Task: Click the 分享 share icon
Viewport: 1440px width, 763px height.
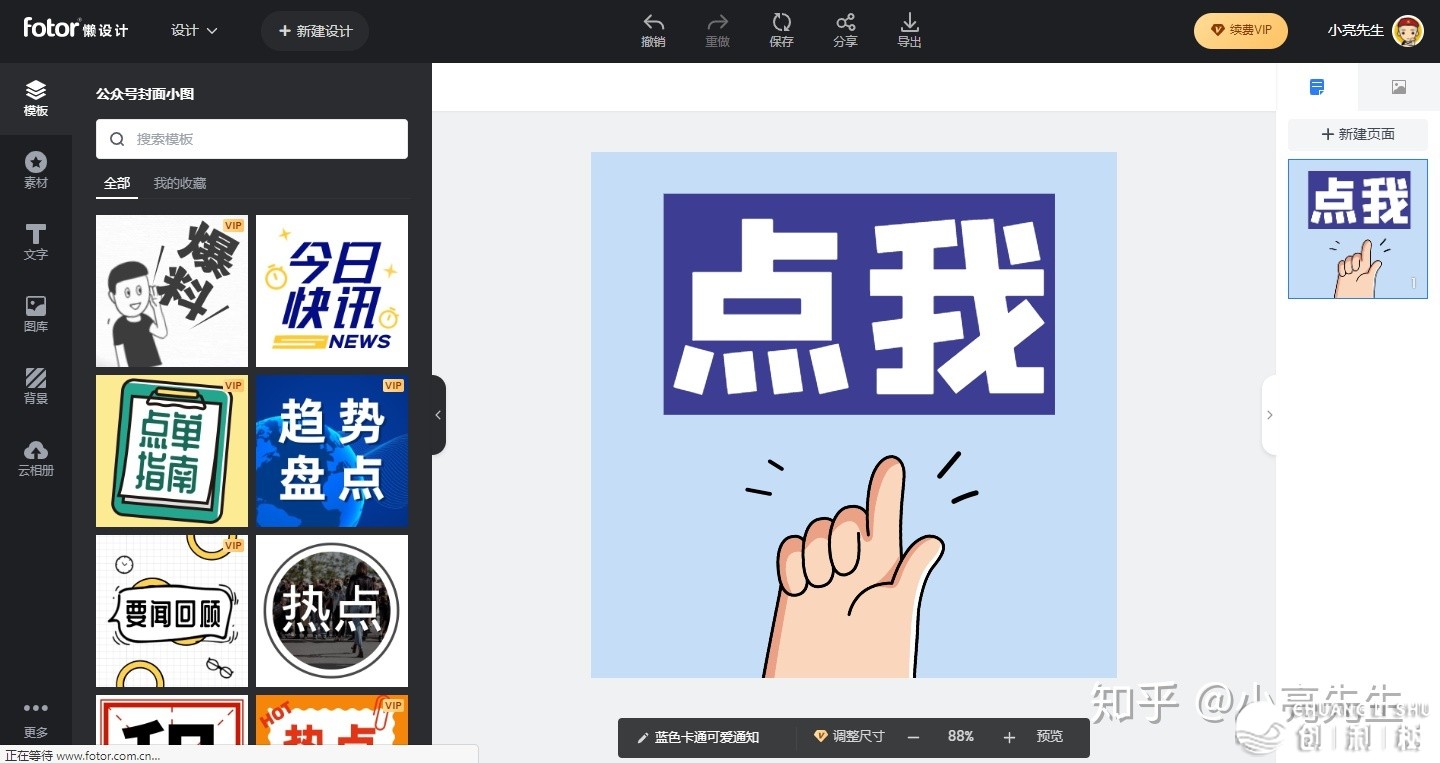Action: click(846, 22)
